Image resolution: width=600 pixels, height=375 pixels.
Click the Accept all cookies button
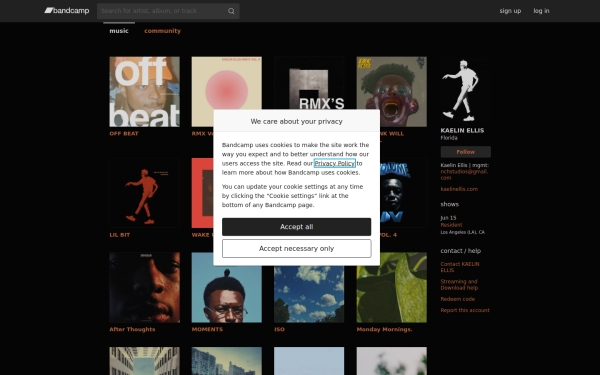297,227
